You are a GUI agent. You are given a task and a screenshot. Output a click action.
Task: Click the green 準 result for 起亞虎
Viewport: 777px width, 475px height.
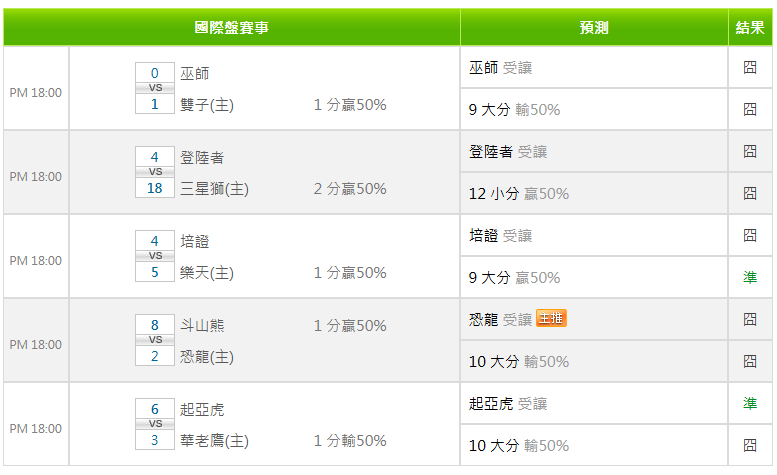tap(750, 403)
